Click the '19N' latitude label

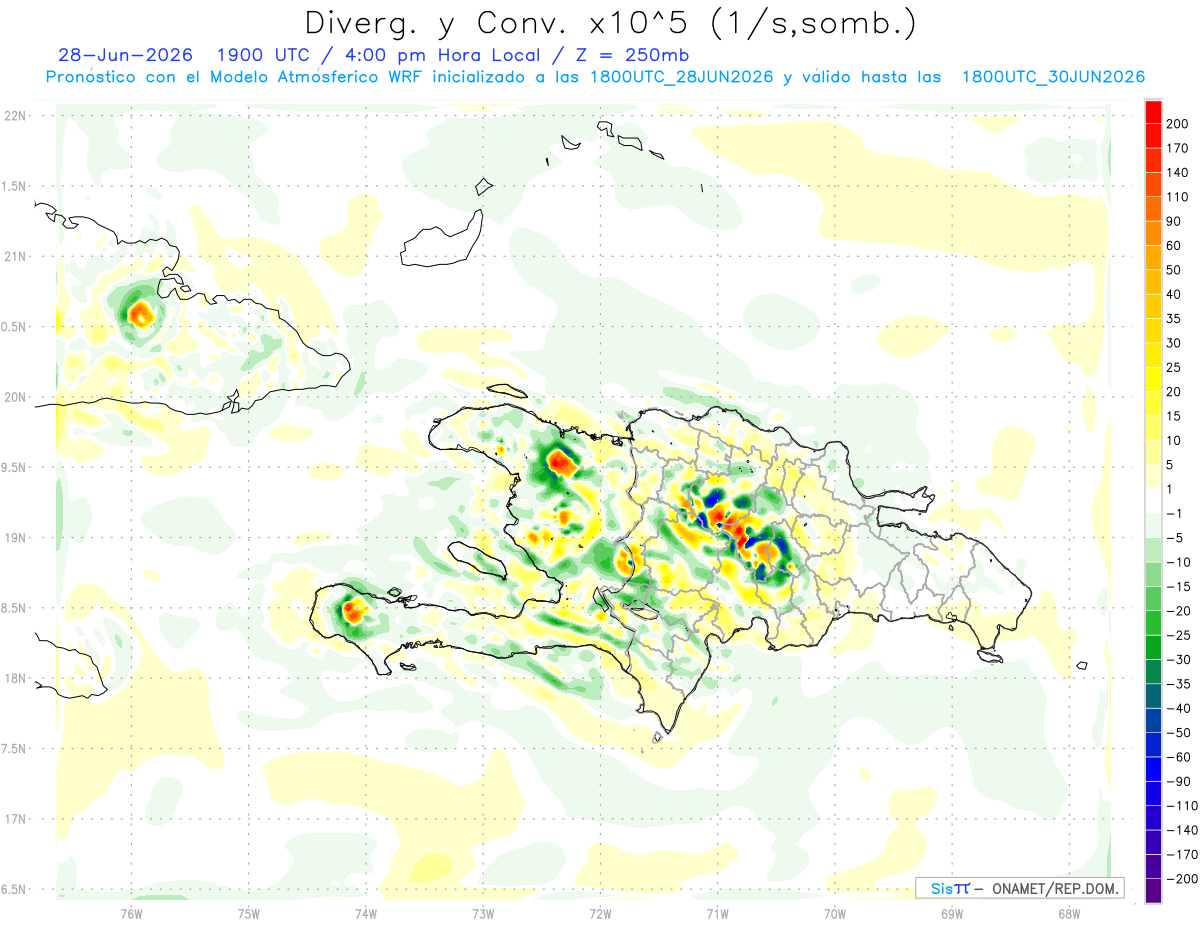coord(14,538)
